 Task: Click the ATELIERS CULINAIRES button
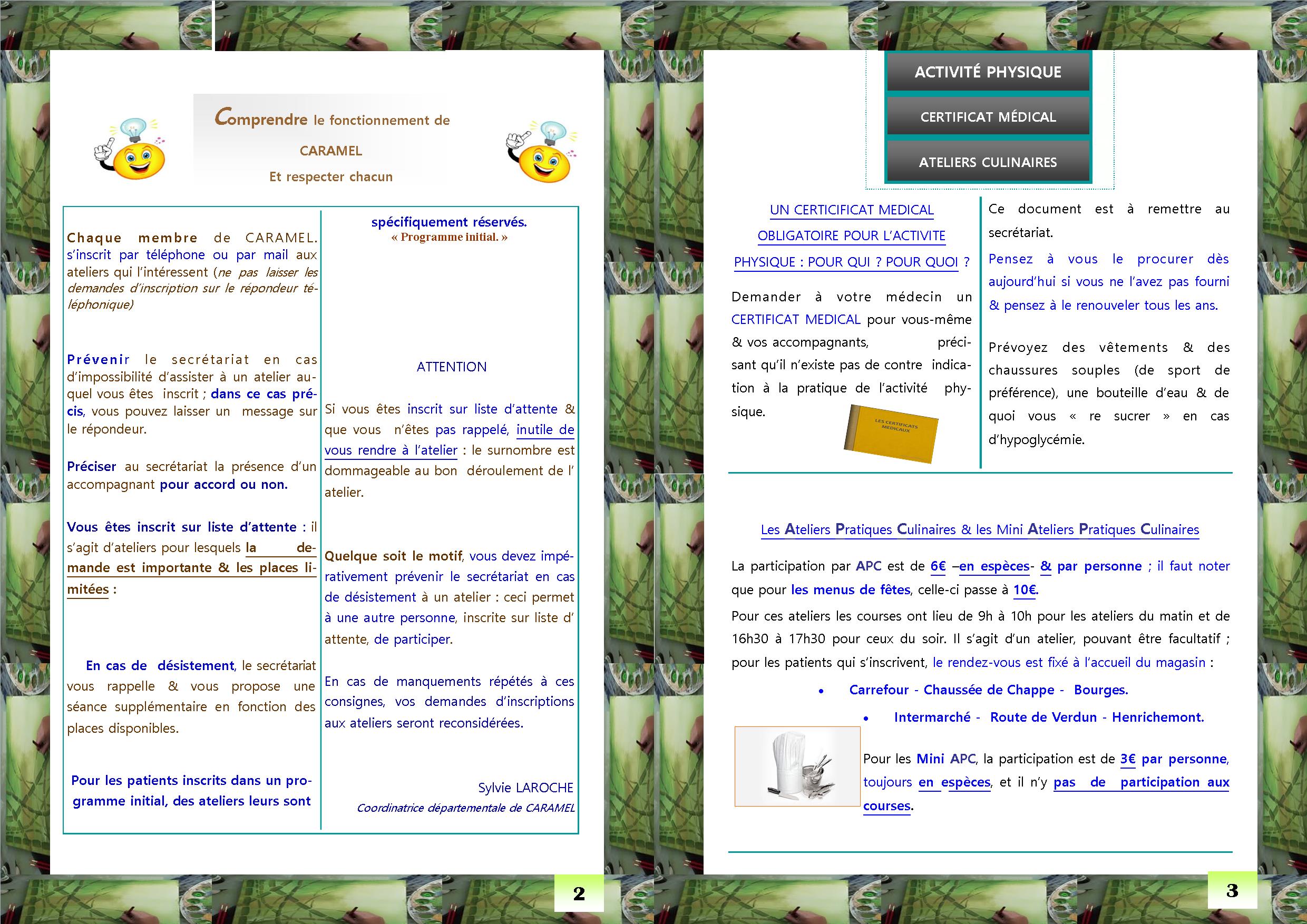click(988, 162)
